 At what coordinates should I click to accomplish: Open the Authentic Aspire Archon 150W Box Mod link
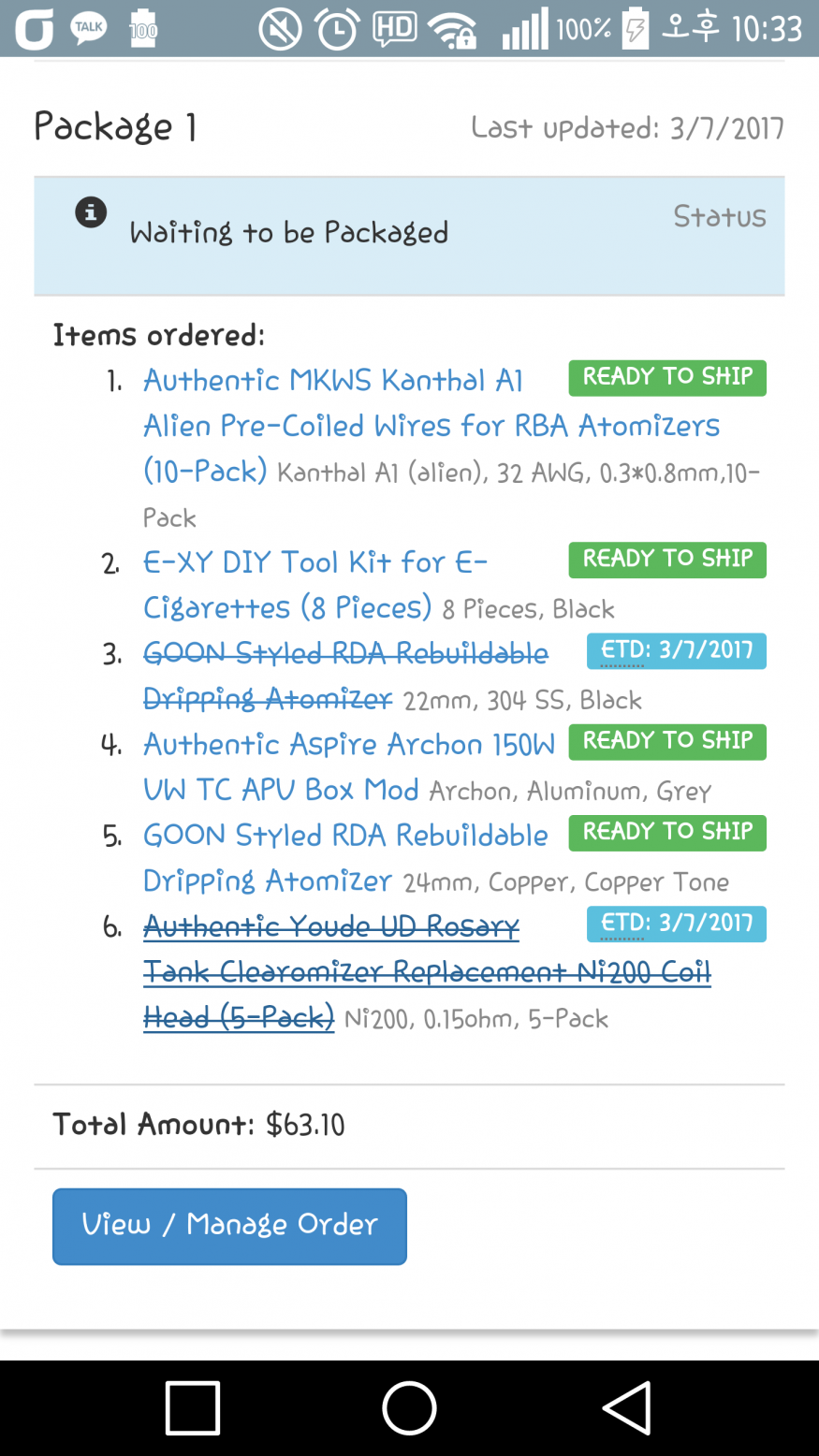[348, 745]
